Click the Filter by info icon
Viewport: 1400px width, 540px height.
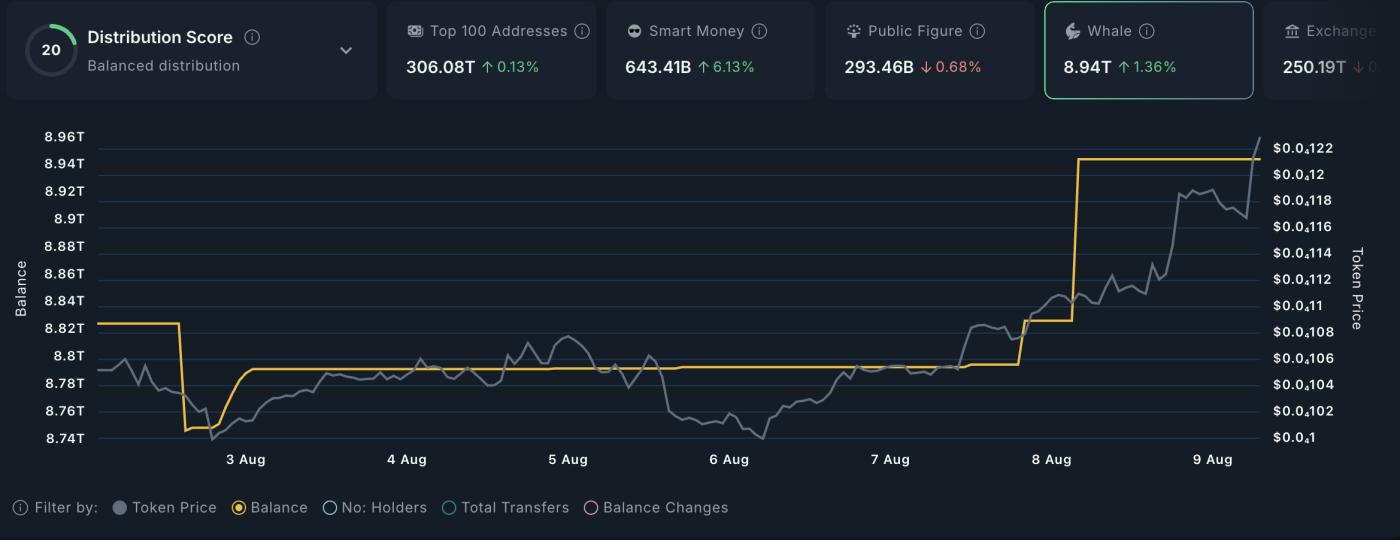pos(20,508)
